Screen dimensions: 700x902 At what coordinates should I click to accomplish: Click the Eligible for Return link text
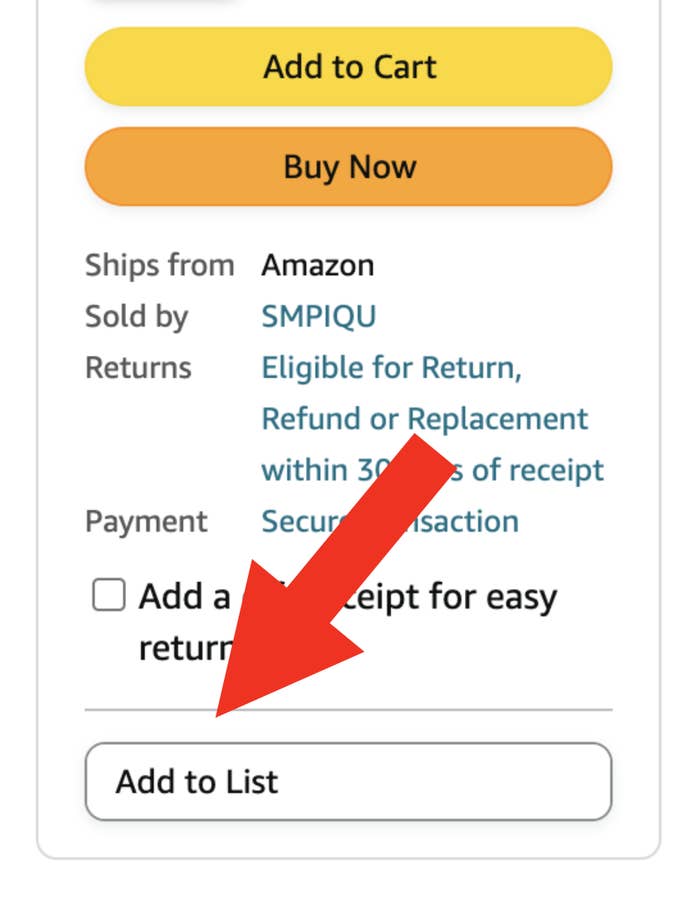tap(391, 368)
